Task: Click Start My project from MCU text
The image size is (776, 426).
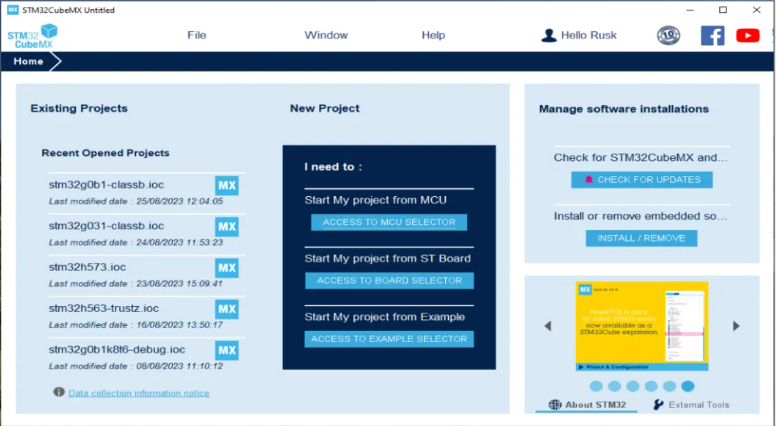Action: 376,200
